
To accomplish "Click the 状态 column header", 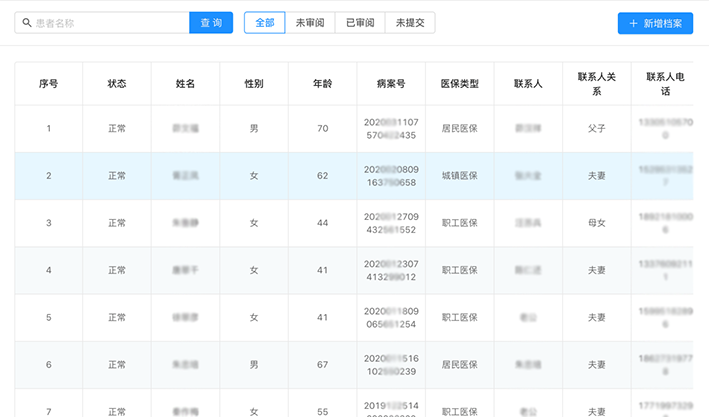I will 117,84.
